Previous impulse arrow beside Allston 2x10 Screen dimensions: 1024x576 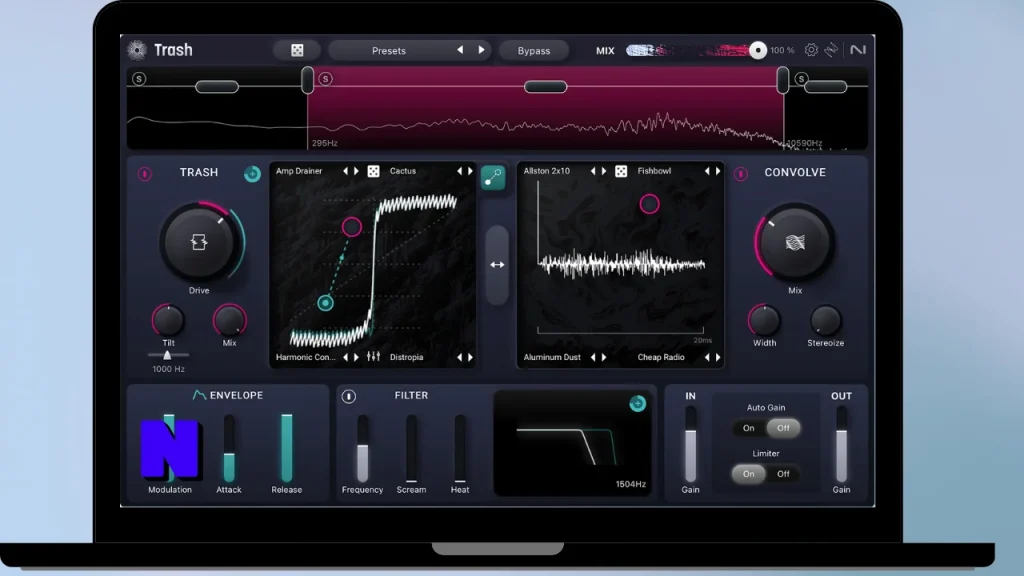(x=593, y=171)
